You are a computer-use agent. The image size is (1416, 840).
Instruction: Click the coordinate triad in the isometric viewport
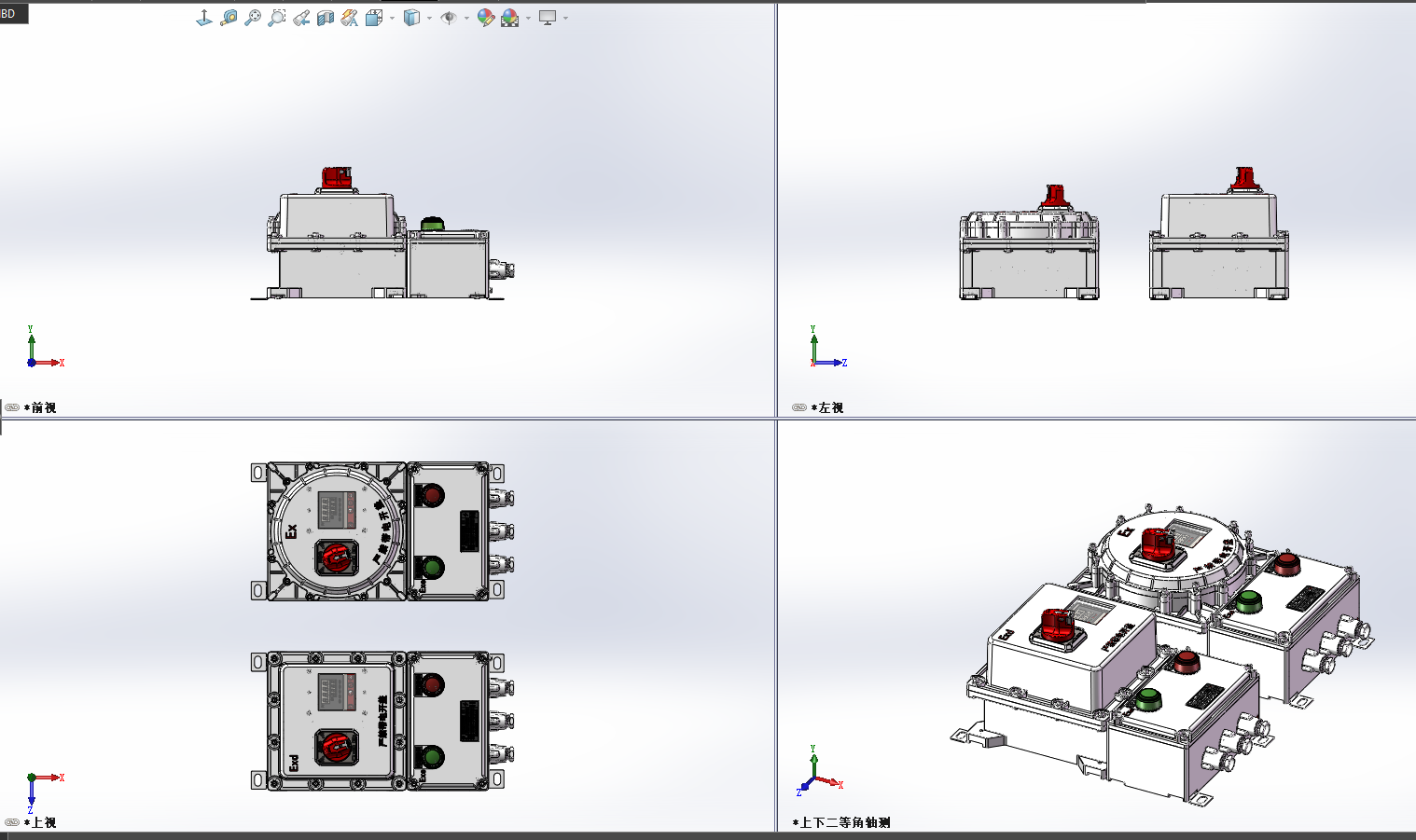tap(820, 770)
